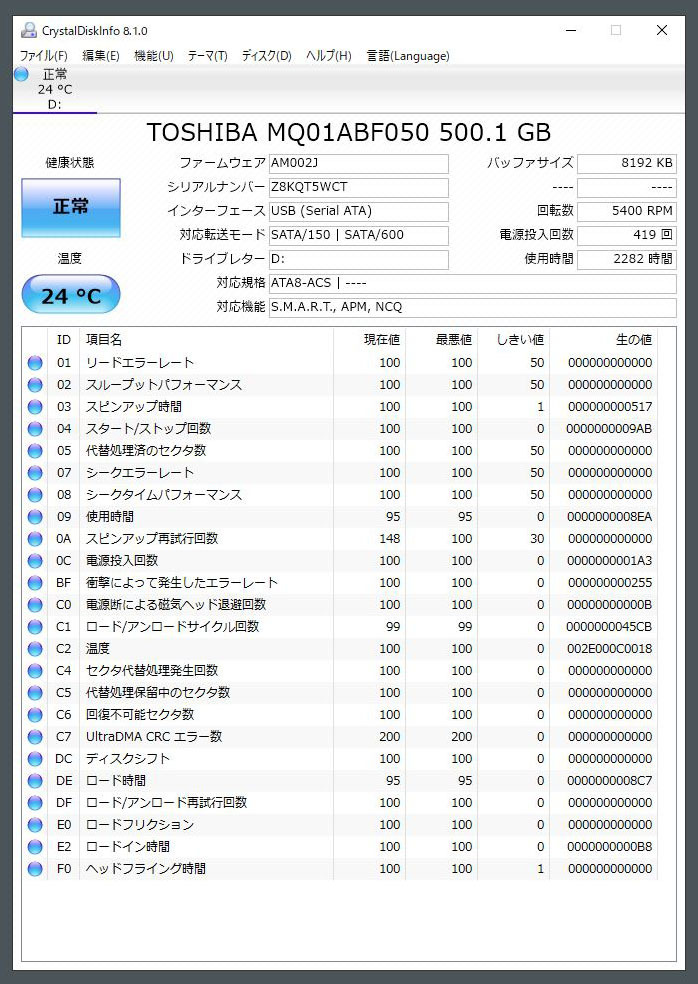Click the 電源投入回数 field showing 419 回

(626, 235)
